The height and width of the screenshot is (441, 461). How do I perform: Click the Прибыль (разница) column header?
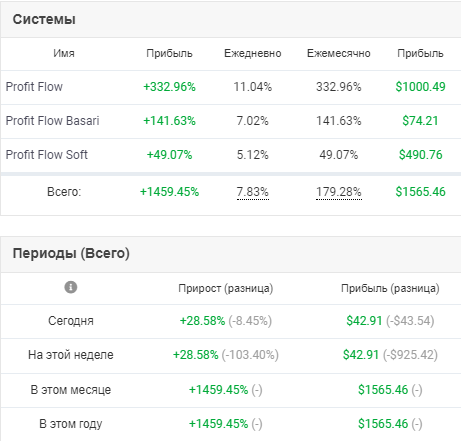click(x=390, y=288)
